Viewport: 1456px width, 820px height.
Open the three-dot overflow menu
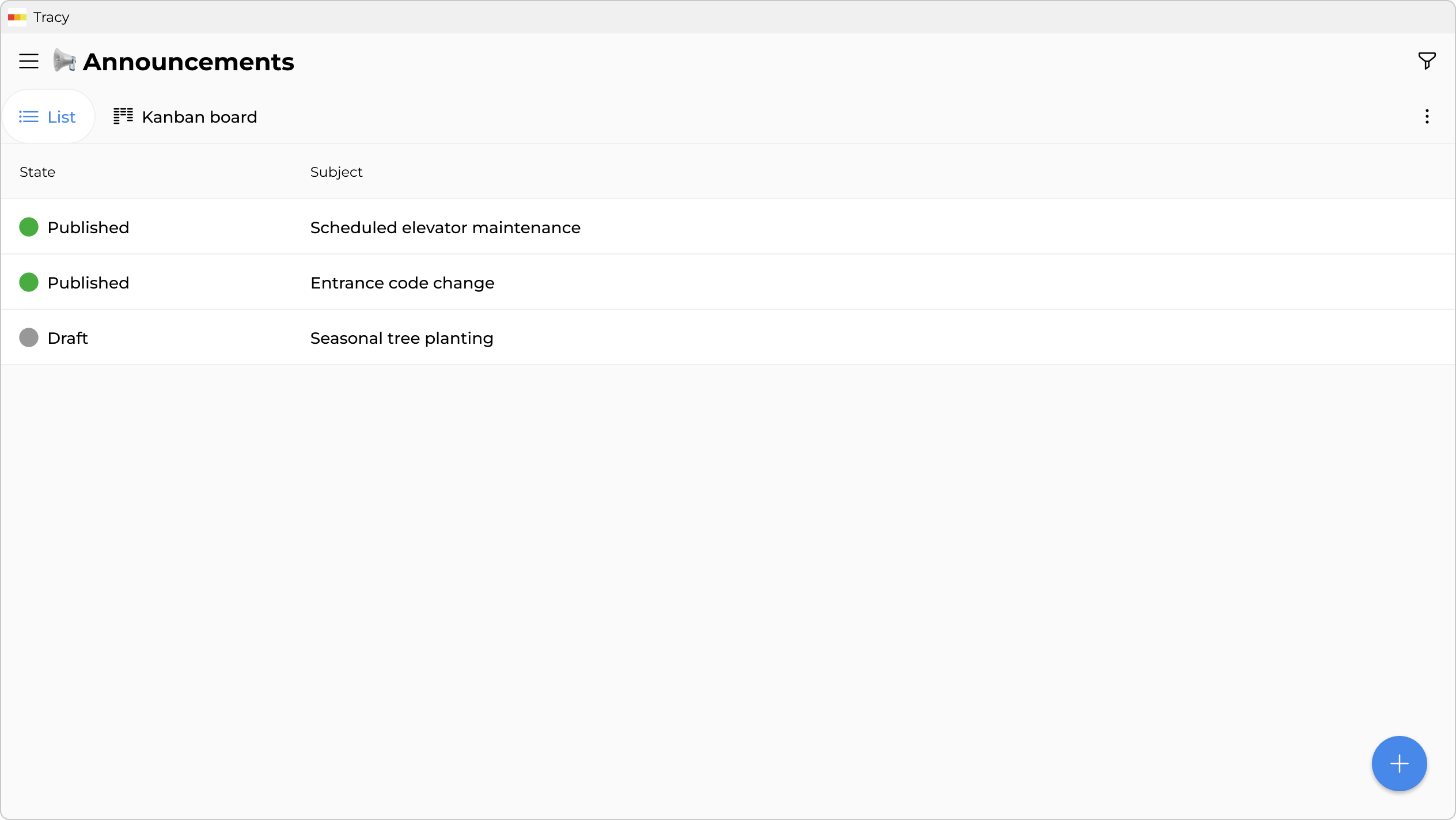[1427, 116]
